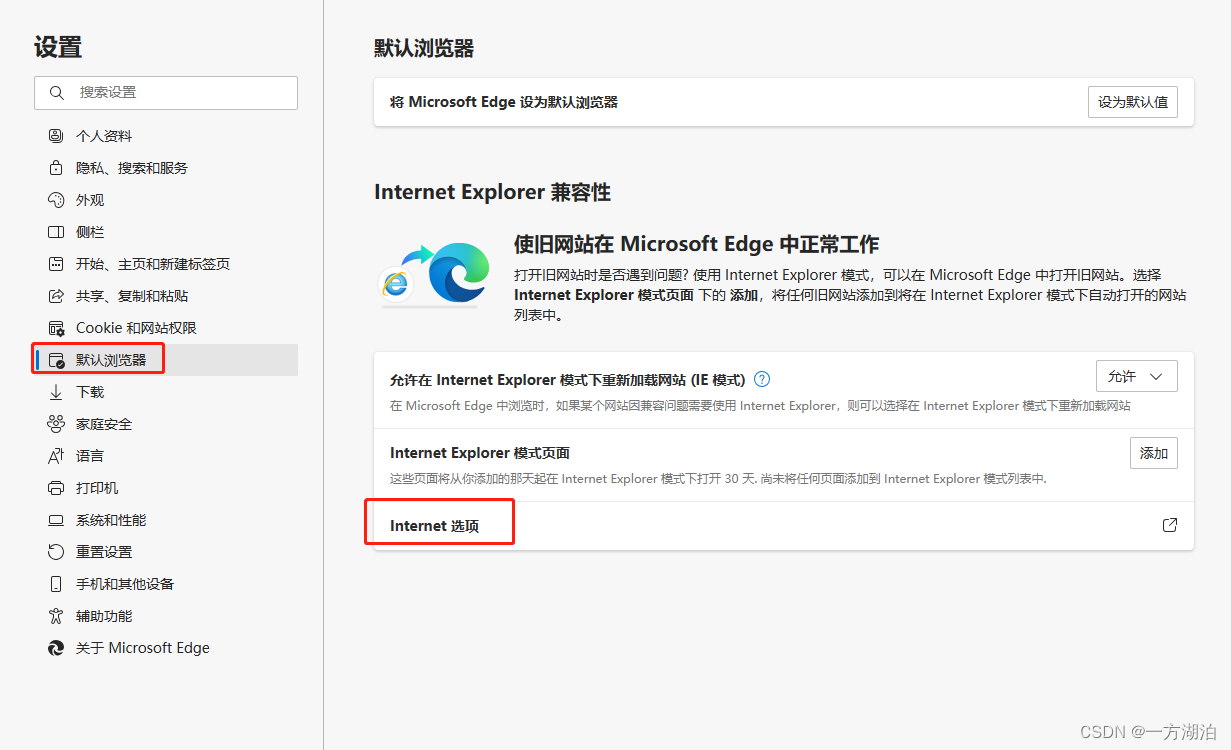
Task: Open 个人资料 settings page
Action: (166, 136)
